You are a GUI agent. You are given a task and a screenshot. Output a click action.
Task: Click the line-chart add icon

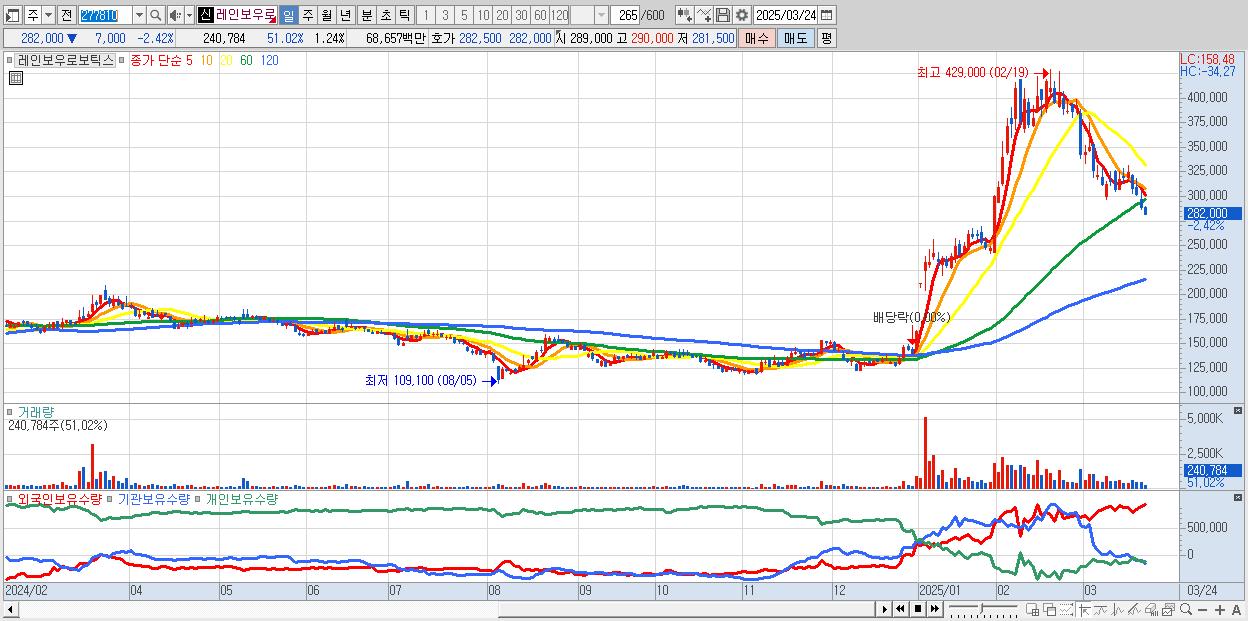tap(704, 15)
